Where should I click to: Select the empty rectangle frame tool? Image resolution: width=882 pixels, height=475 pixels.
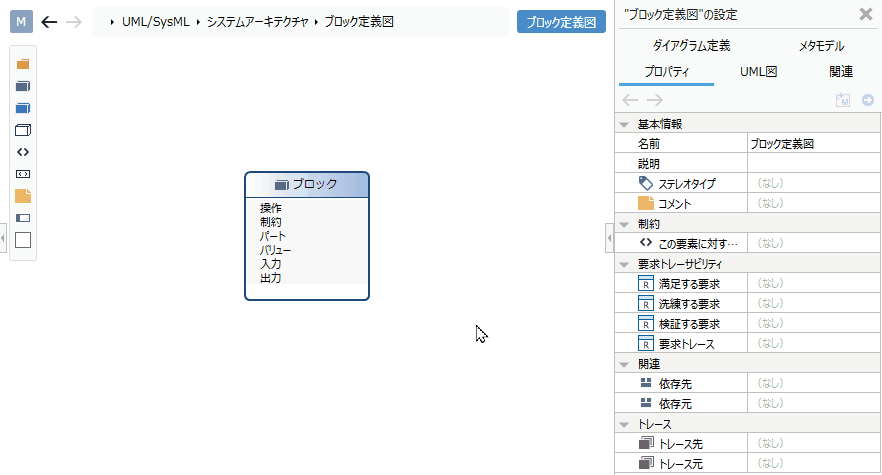(x=23, y=240)
